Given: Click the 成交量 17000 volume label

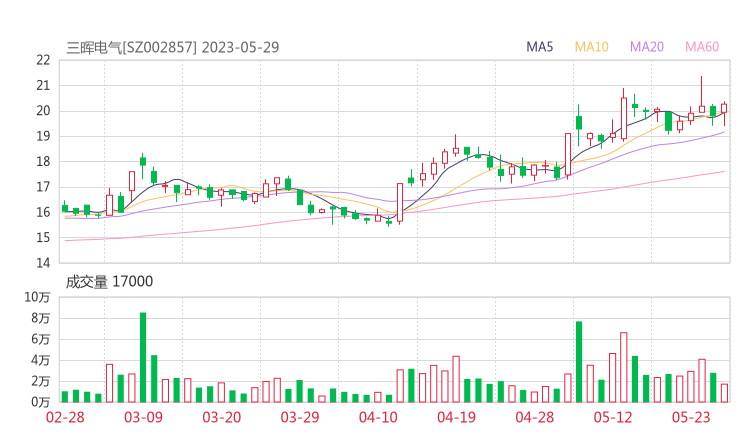Looking at the screenshot, I should tap(109, 282).
